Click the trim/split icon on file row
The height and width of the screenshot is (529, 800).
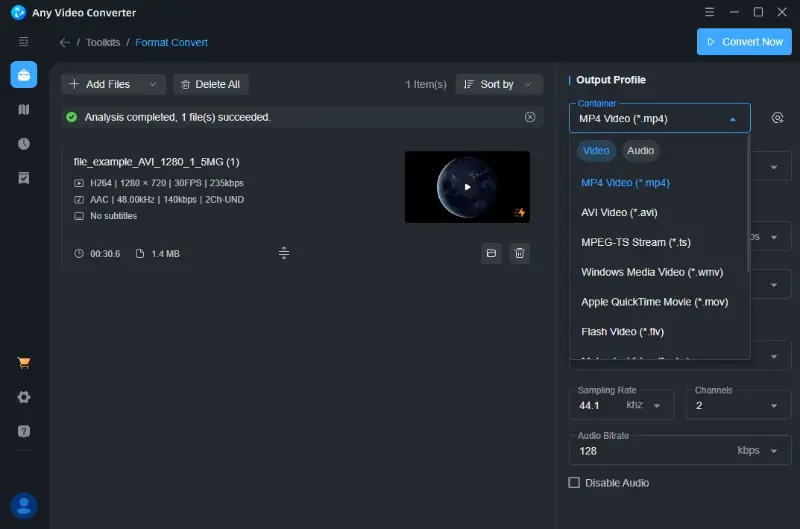(x=284, y=254)
